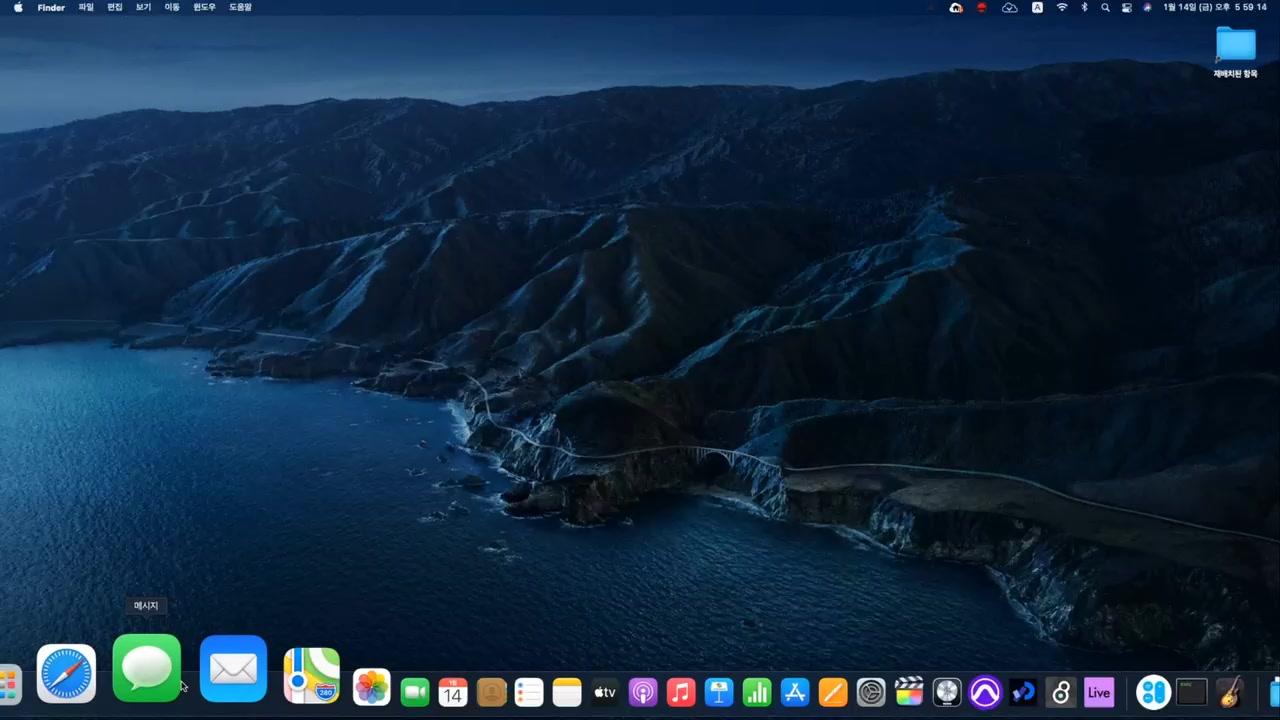The width and height of the screenshot is (1280, 720).
Task: Launch Ableton Live from the Dock
Action: 1098,692
